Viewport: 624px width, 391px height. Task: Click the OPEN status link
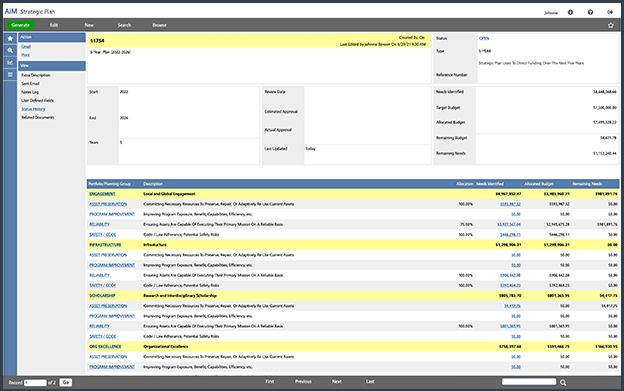pyautogui.click(x=484, y=38)
